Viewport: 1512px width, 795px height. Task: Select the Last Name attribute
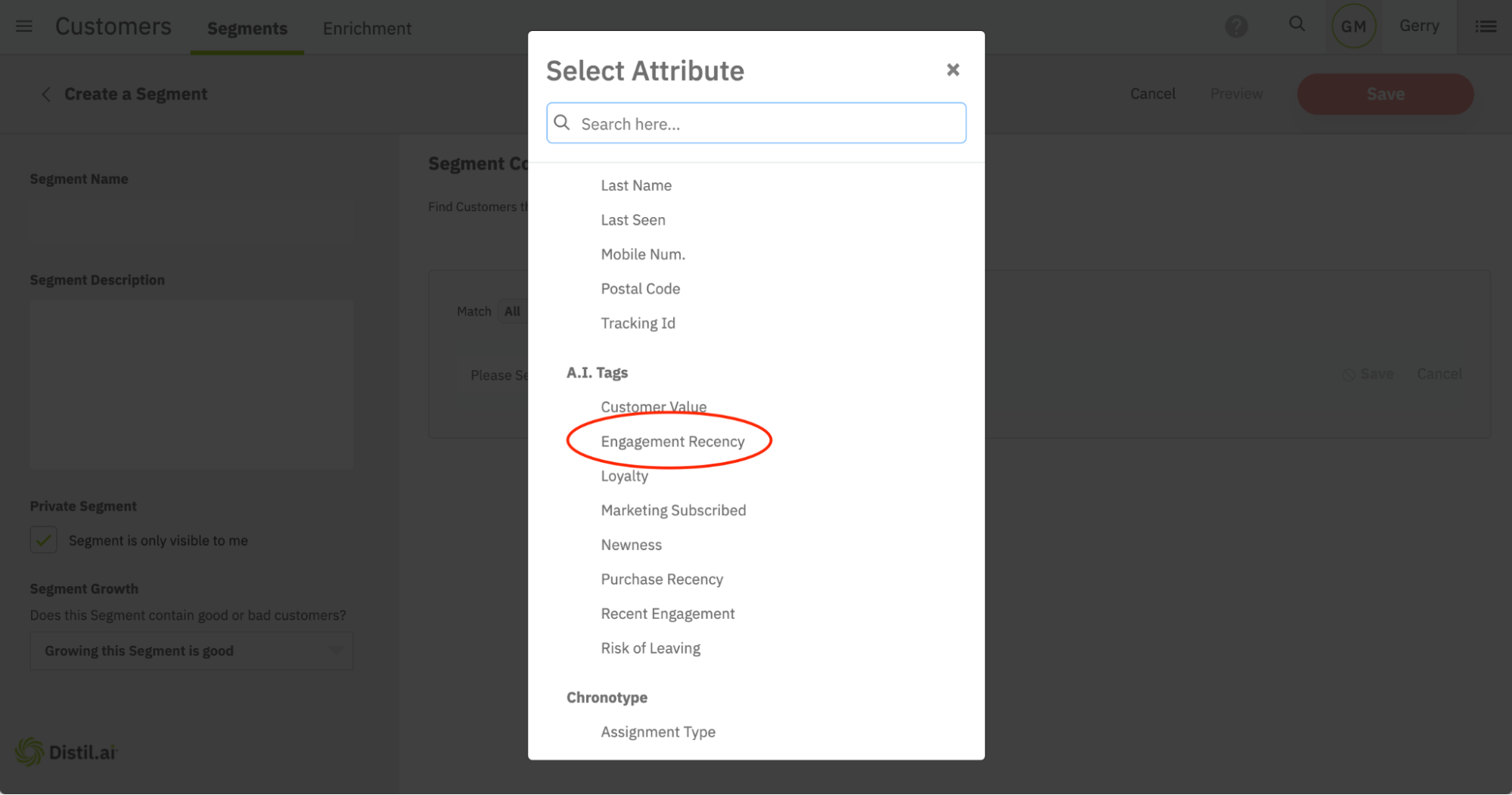[x=636, y=185]
